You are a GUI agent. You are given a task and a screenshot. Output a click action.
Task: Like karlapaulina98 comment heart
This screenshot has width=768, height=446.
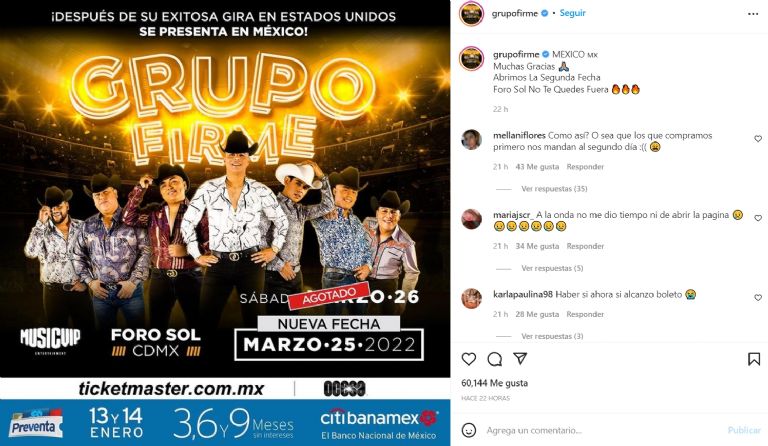[x=758, y=298]
